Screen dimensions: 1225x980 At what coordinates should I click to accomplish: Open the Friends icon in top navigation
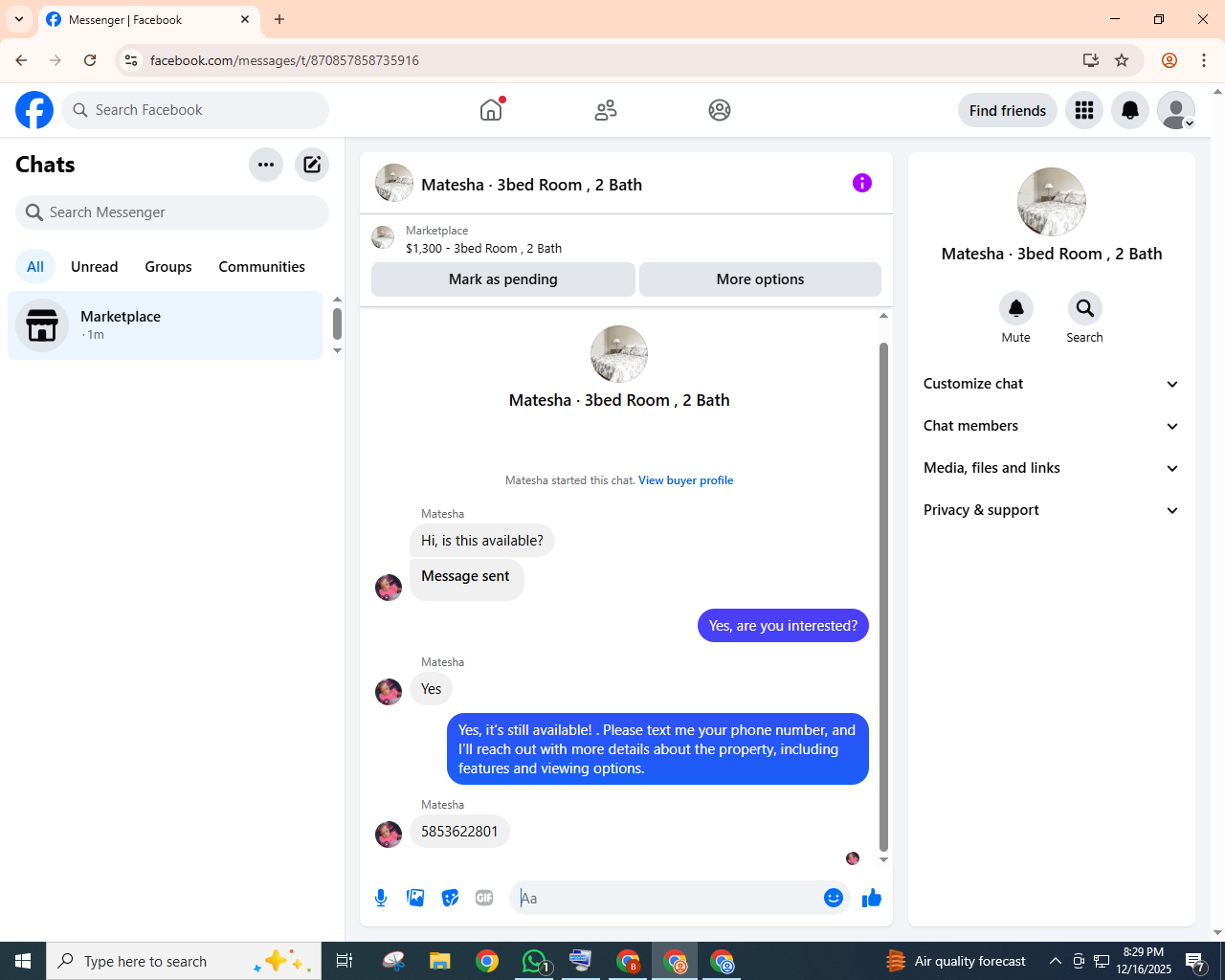(x=606, y=110)
